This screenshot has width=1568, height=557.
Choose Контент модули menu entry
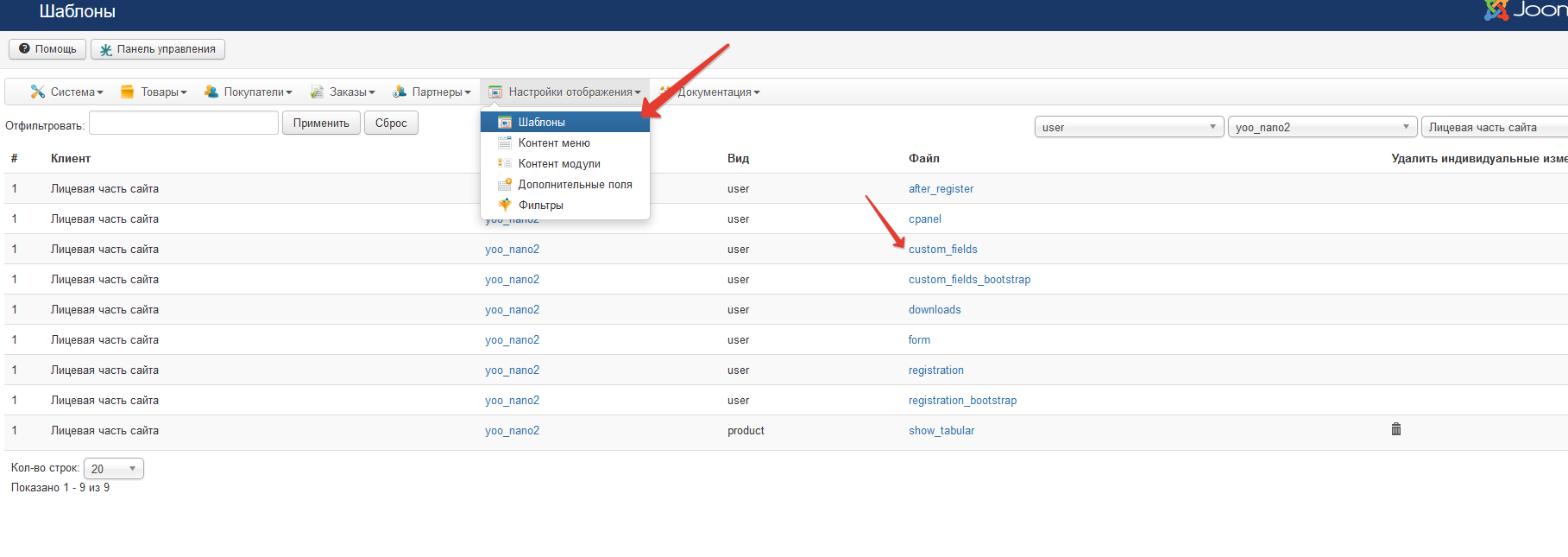click(x=565, y=163)
